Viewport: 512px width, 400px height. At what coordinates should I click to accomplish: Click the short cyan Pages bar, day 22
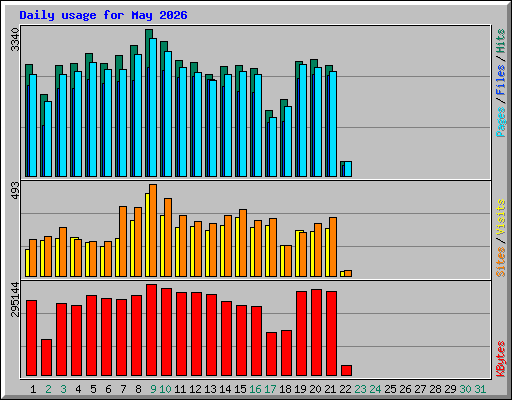click(x=348, y=169)
